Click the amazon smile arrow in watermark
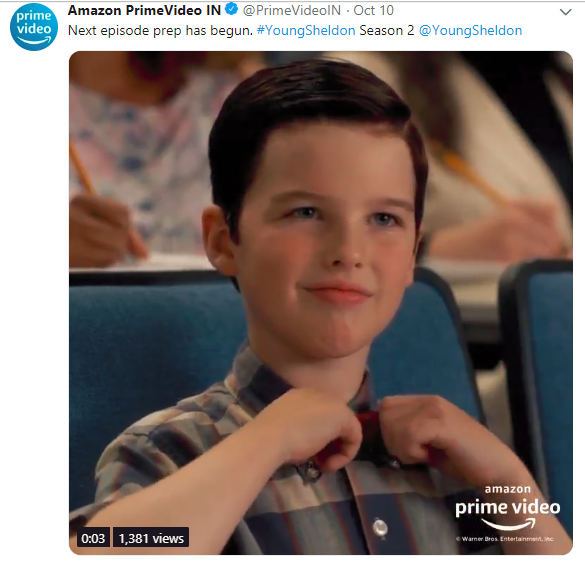This screenshot has height=565, width=585. pos(509,524)
